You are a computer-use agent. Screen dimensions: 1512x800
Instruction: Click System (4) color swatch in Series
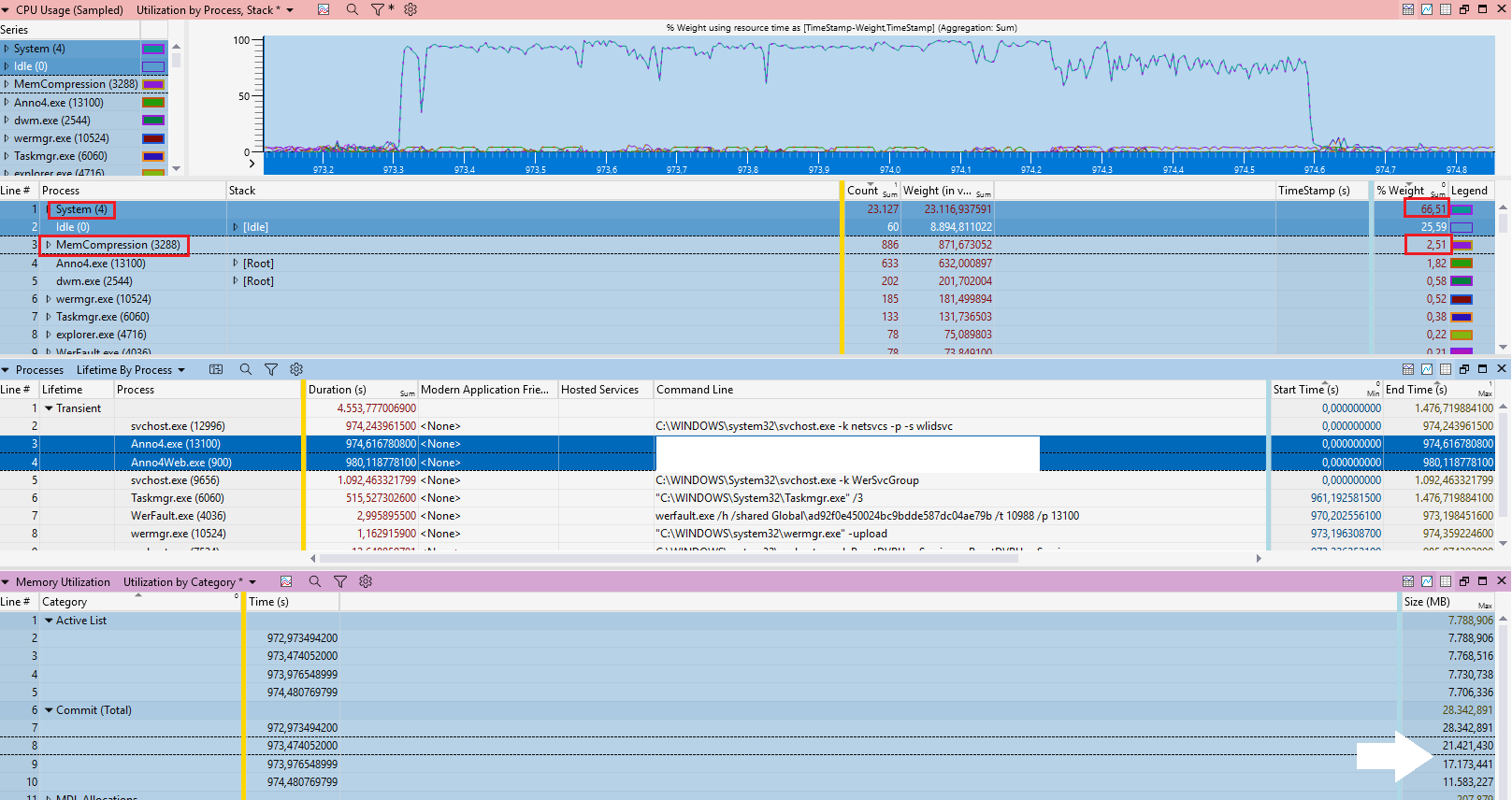coord(152,49)
